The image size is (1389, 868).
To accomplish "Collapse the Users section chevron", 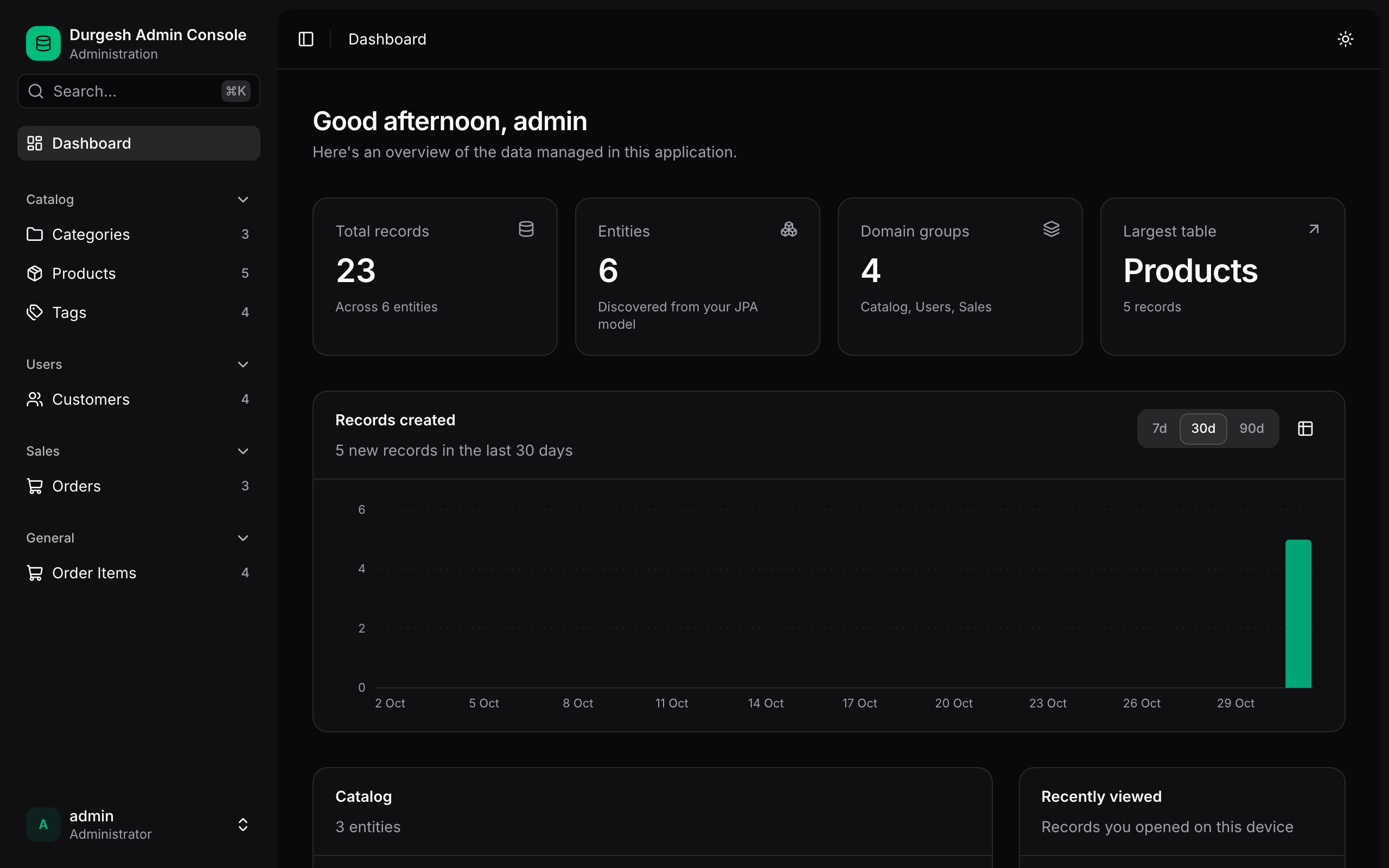I will (243, 364).
